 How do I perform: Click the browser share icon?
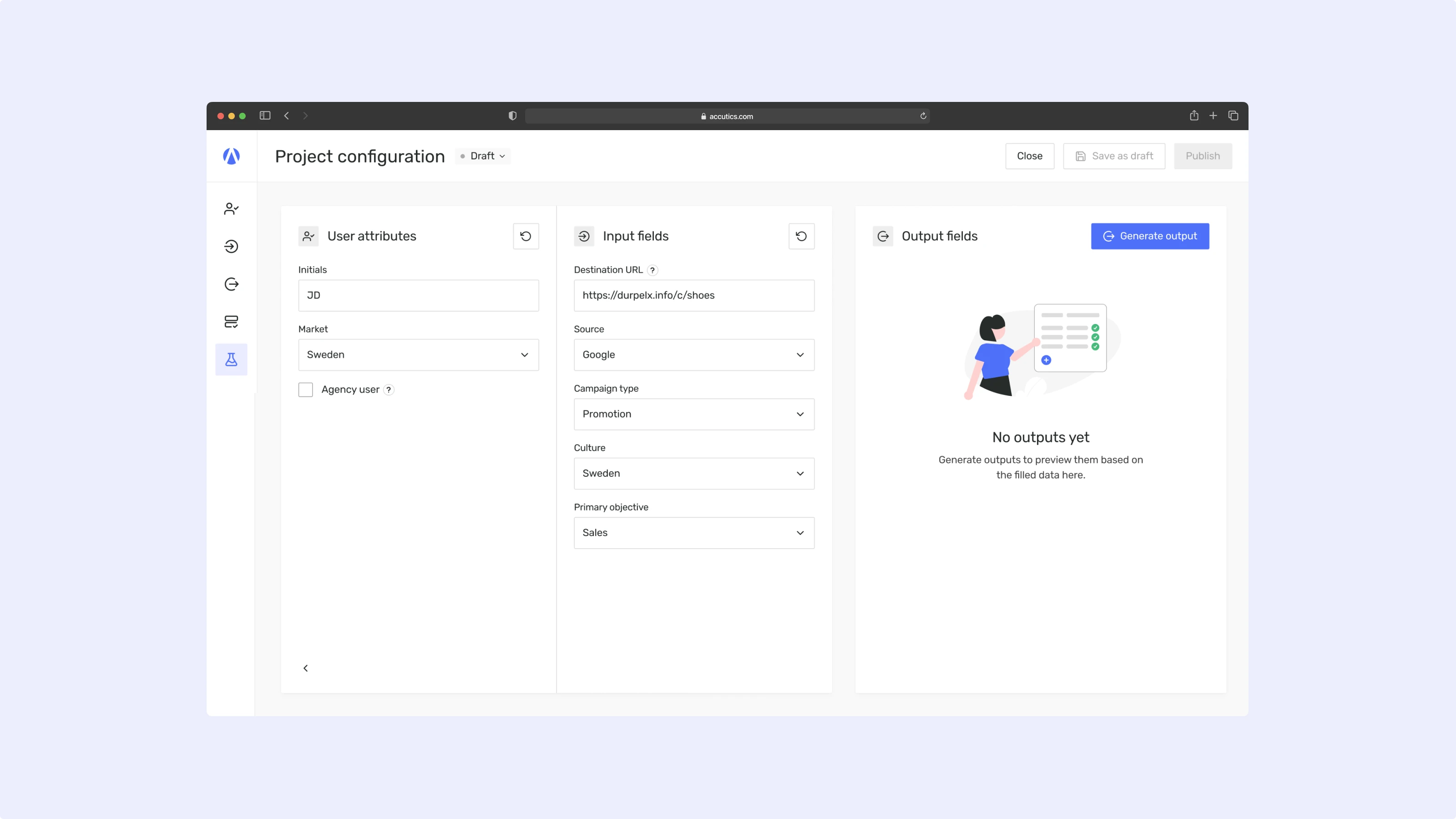point(1194,116)
